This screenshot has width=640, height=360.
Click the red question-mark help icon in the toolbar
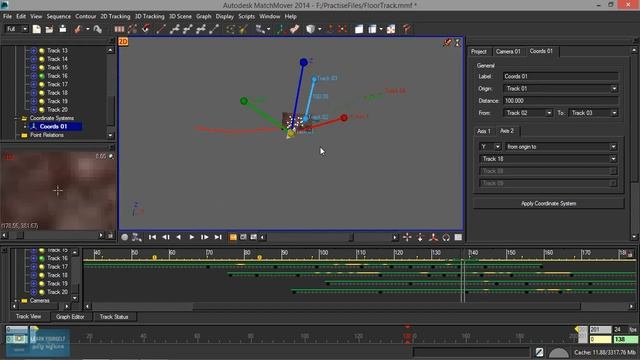tap(406, 29)
